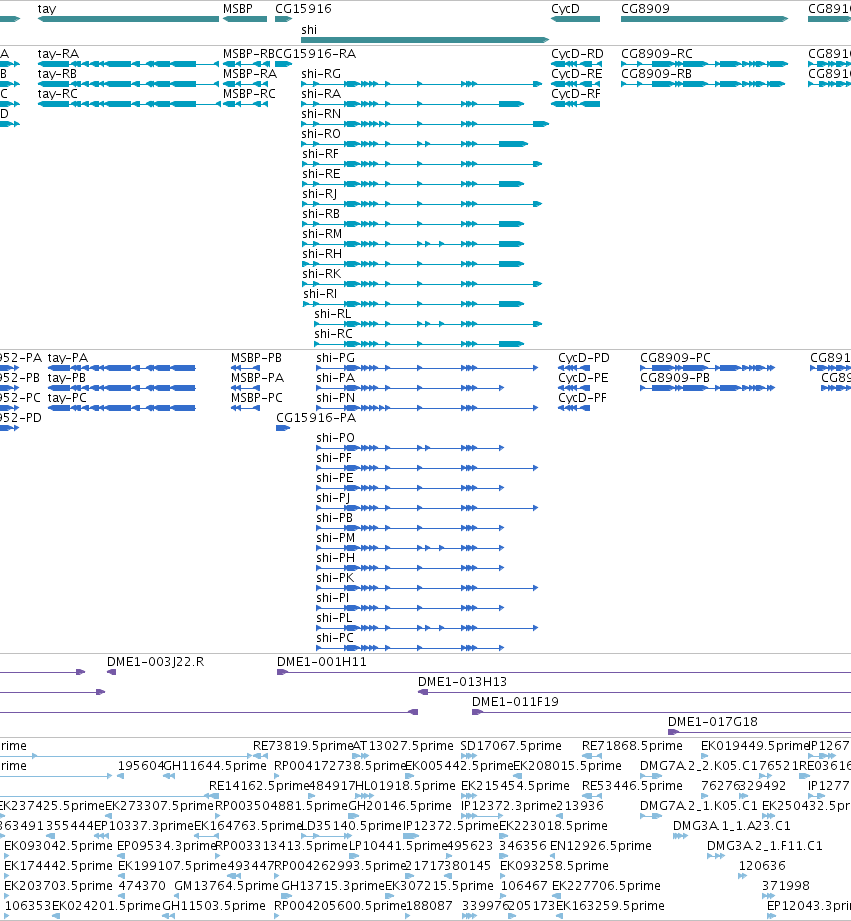
Task: Select the shi-RH transcript label
Action: point(322,254)
